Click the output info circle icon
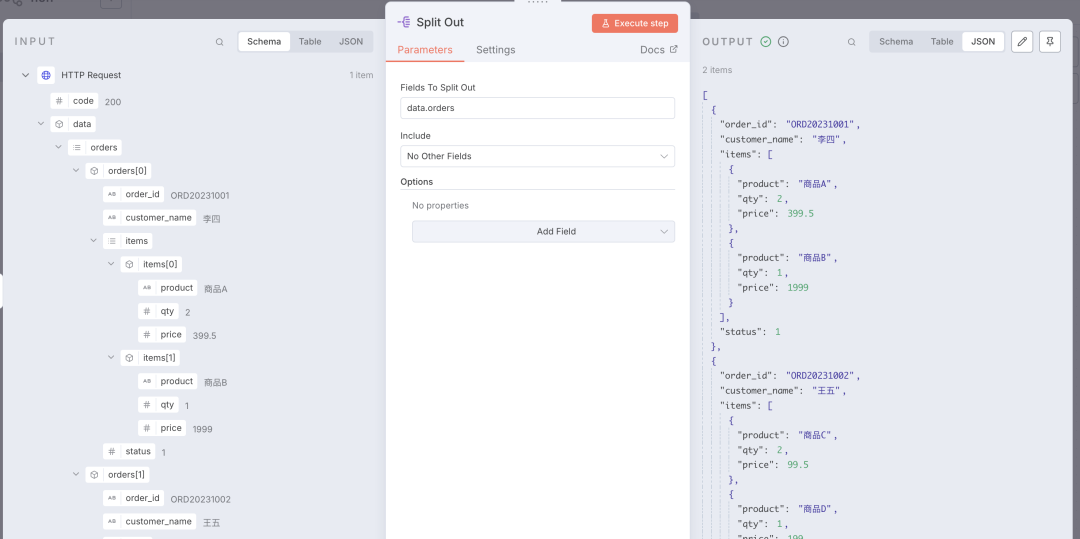The height and width of the screenshot is (539, 1080). (x=783, y=42)
